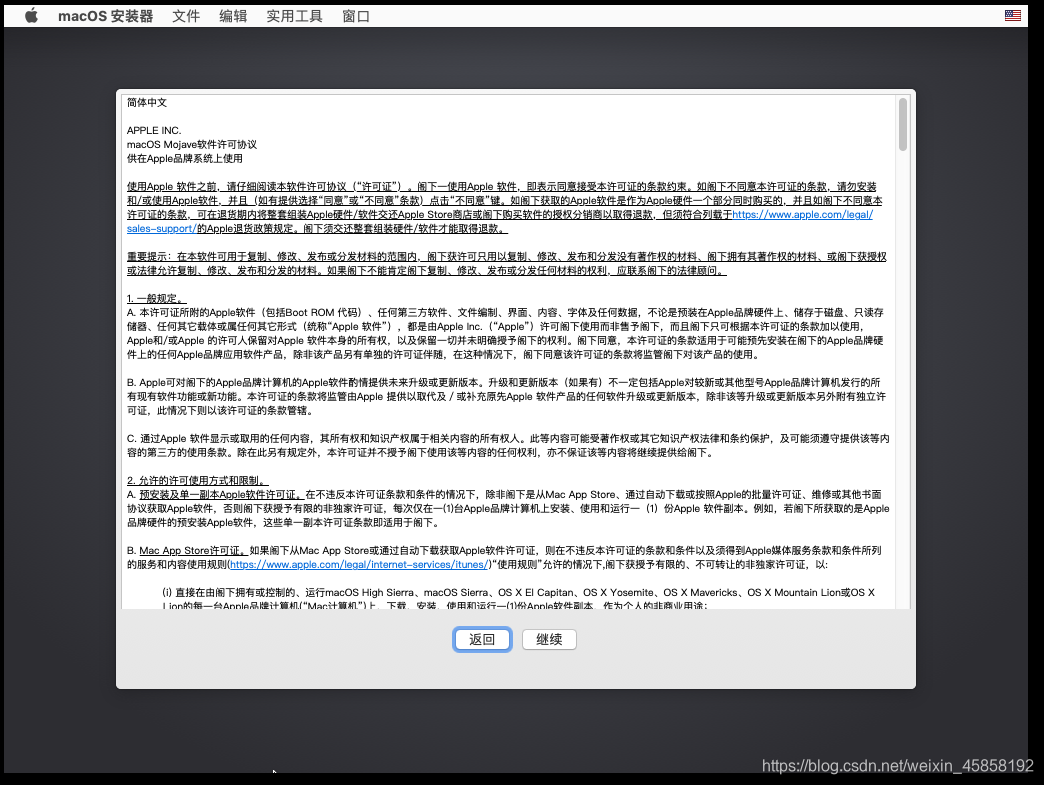Click the 2. 允许的许可使用方式和限制 heading

[x=198, y=480]
